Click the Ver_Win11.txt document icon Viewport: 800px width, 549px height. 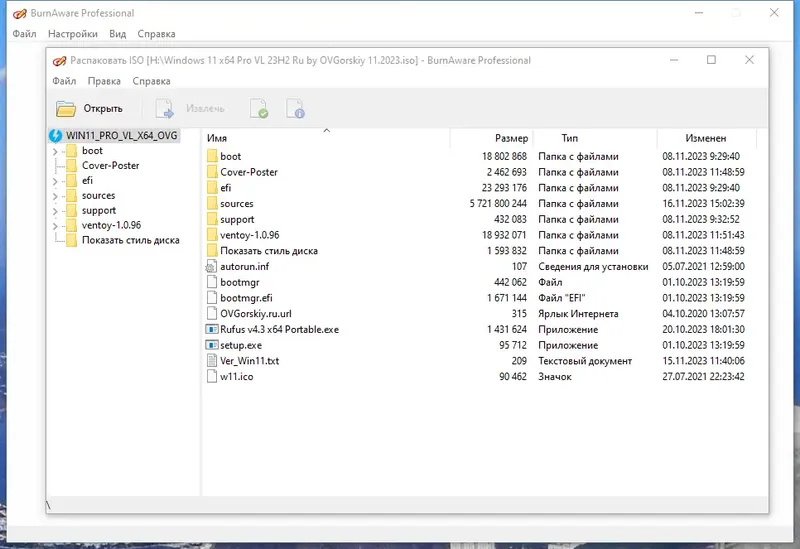[x=212, y=361]
